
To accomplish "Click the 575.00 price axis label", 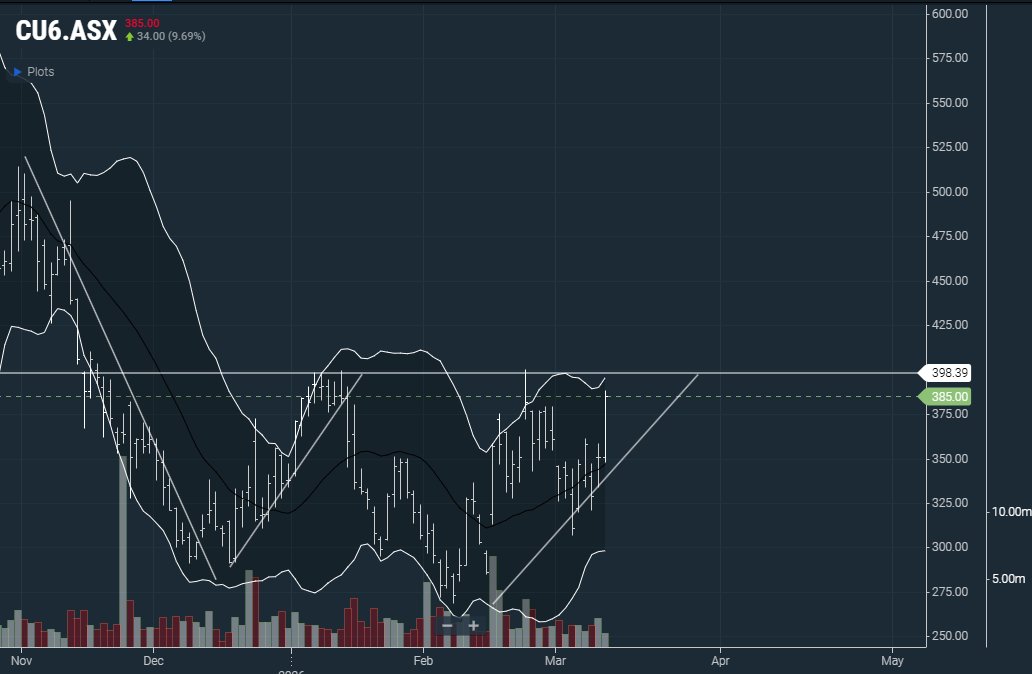I will point(950,58).
